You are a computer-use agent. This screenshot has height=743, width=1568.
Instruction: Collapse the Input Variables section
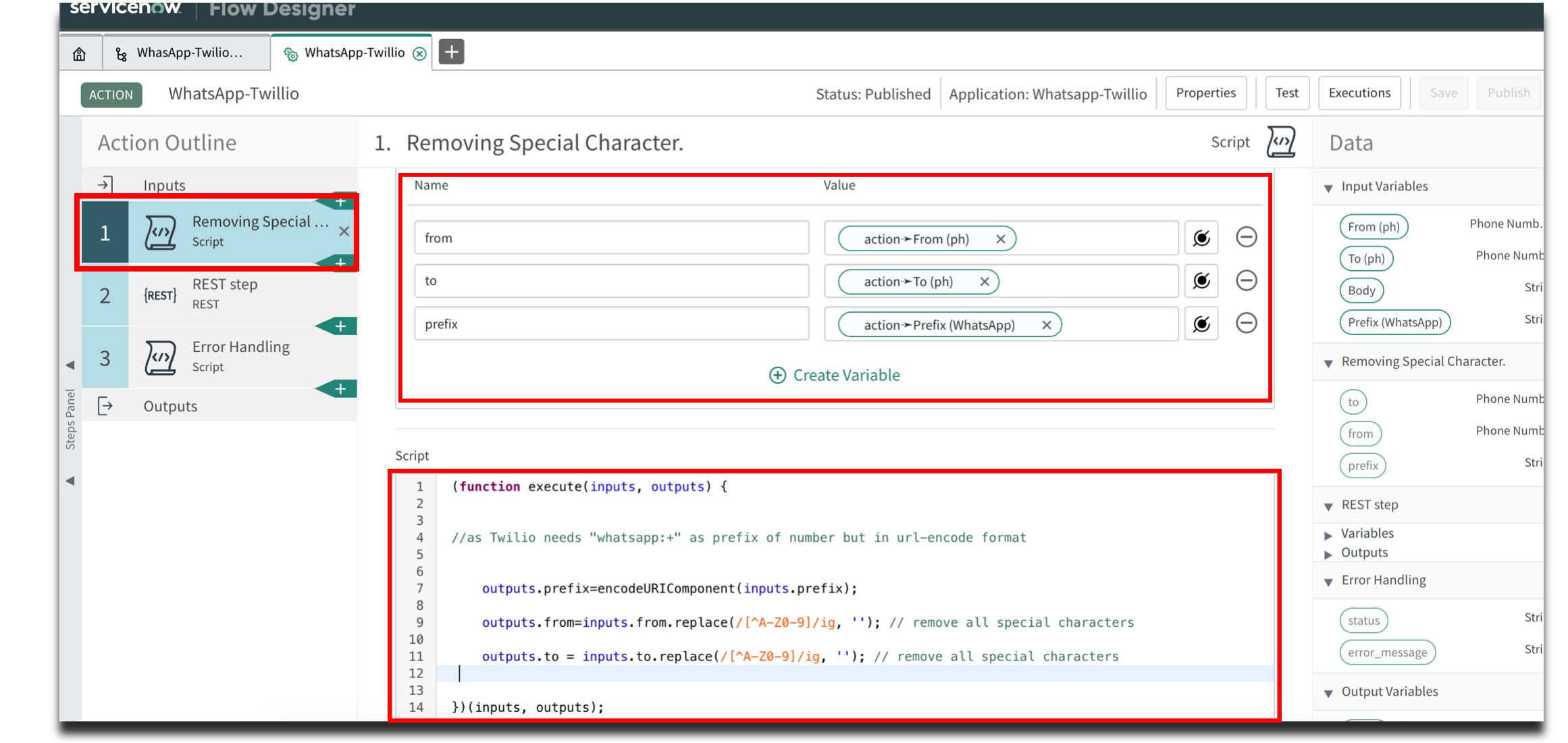(1328, 186)
